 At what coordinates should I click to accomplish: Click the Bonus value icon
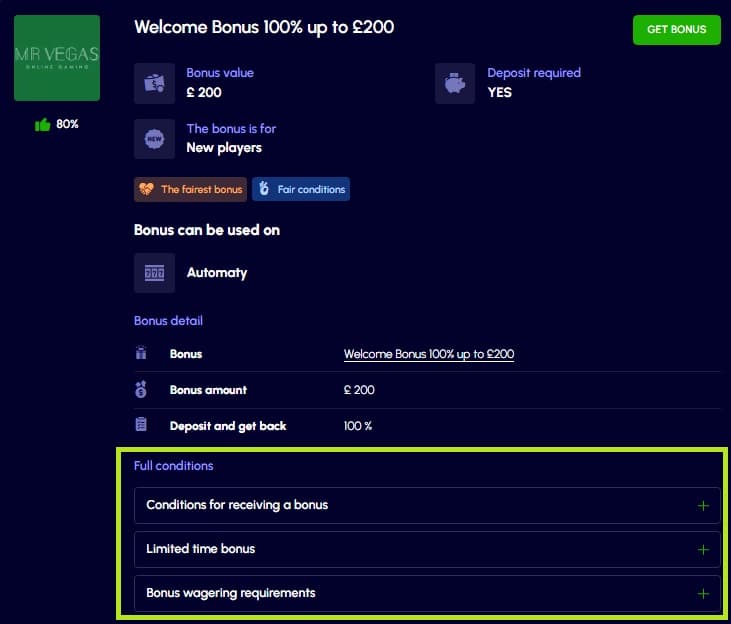[x=154, y=83]
